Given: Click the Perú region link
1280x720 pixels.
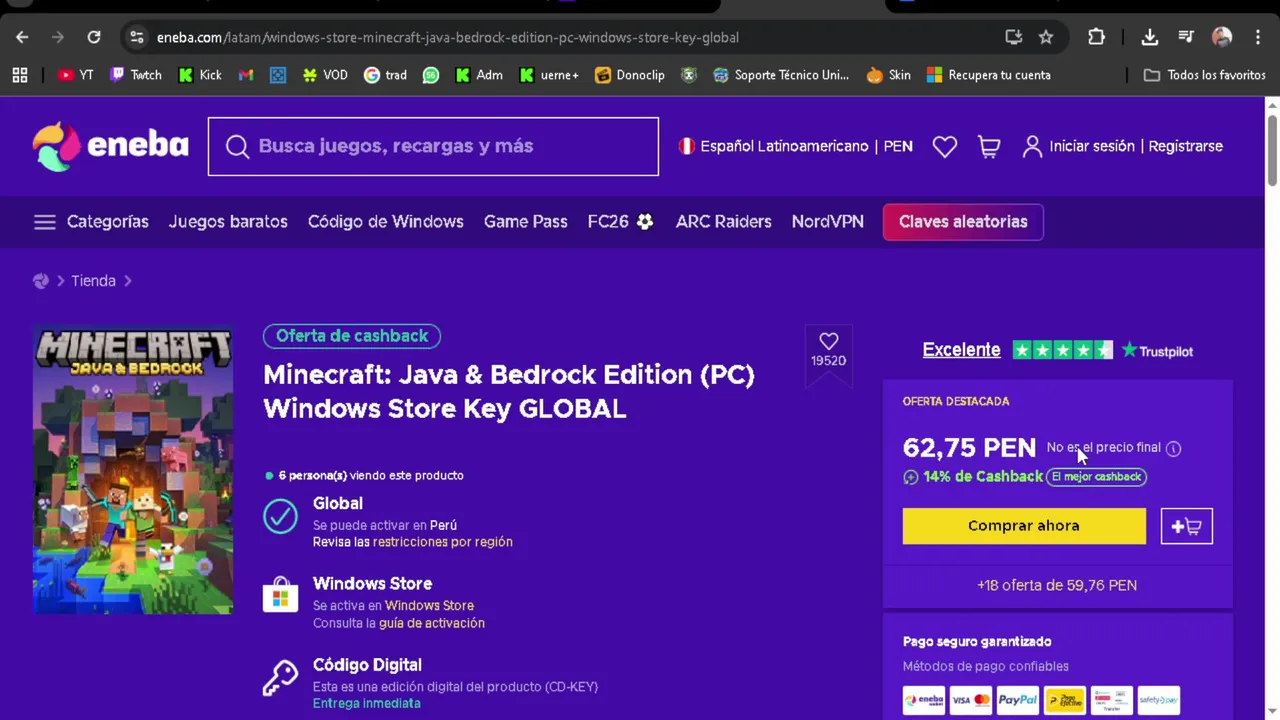Looking at the screenshot, I should tap(443, 525).
